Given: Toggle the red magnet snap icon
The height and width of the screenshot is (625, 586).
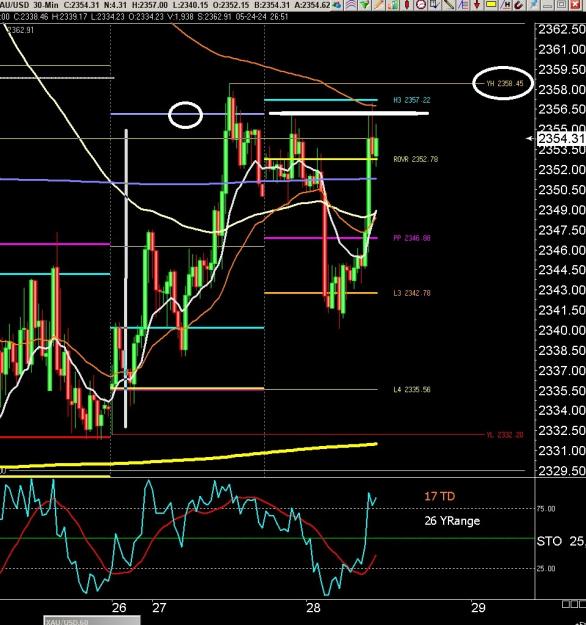Looking at the screenshot, I should click(518, 5).
